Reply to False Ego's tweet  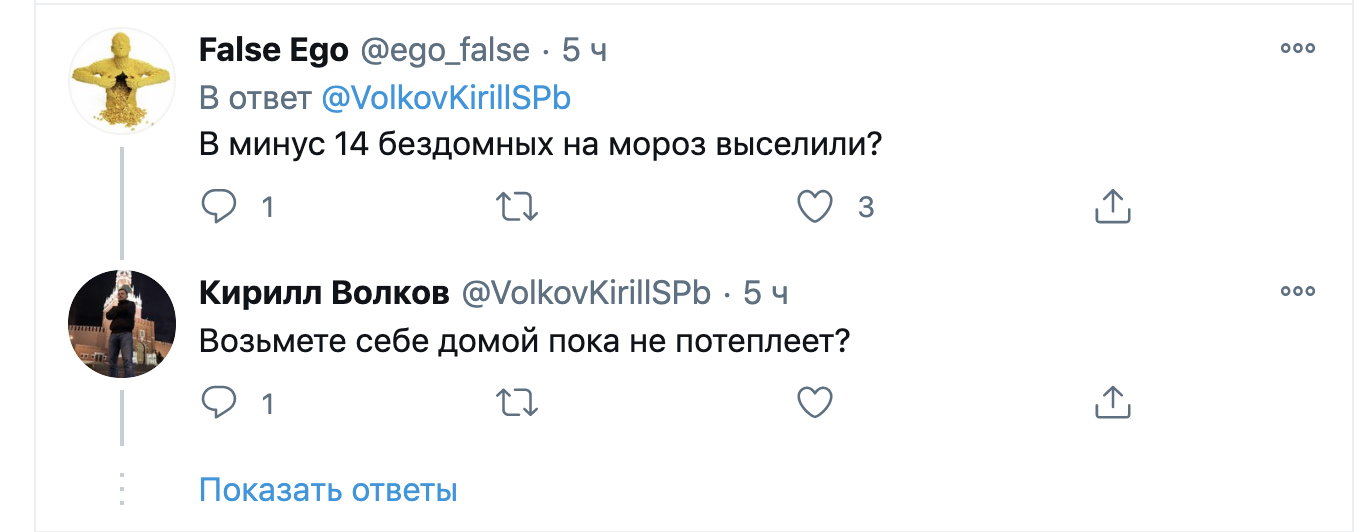point(220,207)
